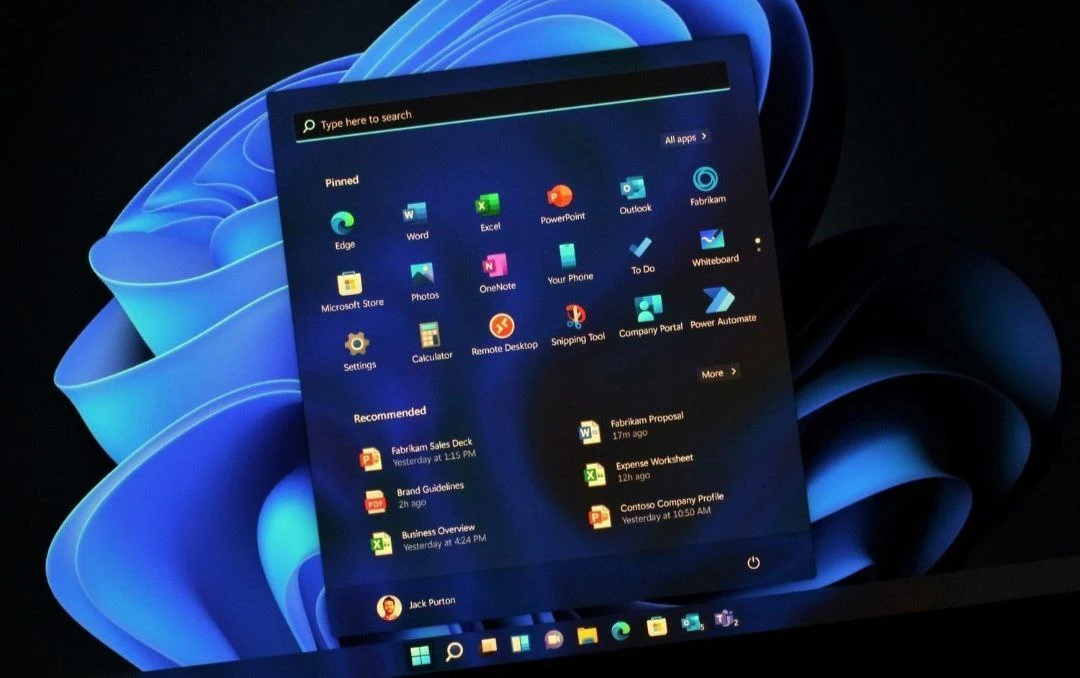Open the chat camera icon on the taskbar
Viewport: 1080px width, 678px height.
pos(554,639)
